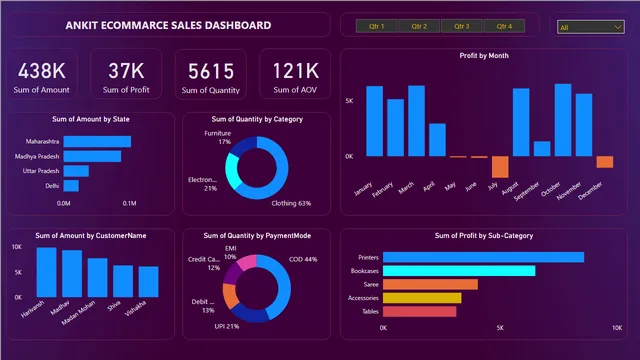This screenshot has height=360, width=640.
Task: Select the Harivansh customer bar
Action: 47,272
